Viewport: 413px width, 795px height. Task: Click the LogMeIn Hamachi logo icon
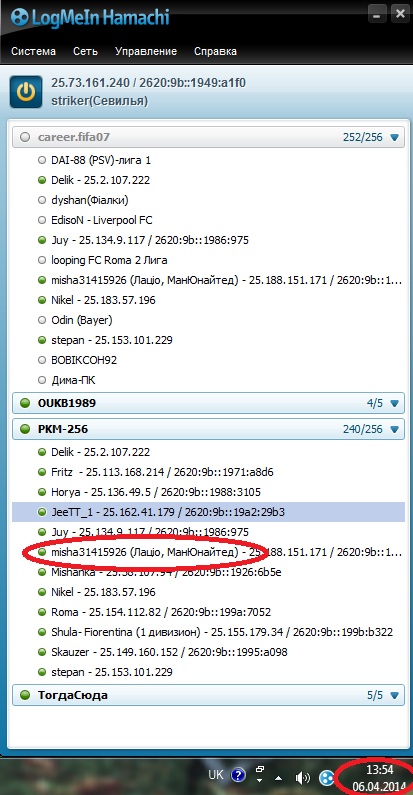point(19,17)
